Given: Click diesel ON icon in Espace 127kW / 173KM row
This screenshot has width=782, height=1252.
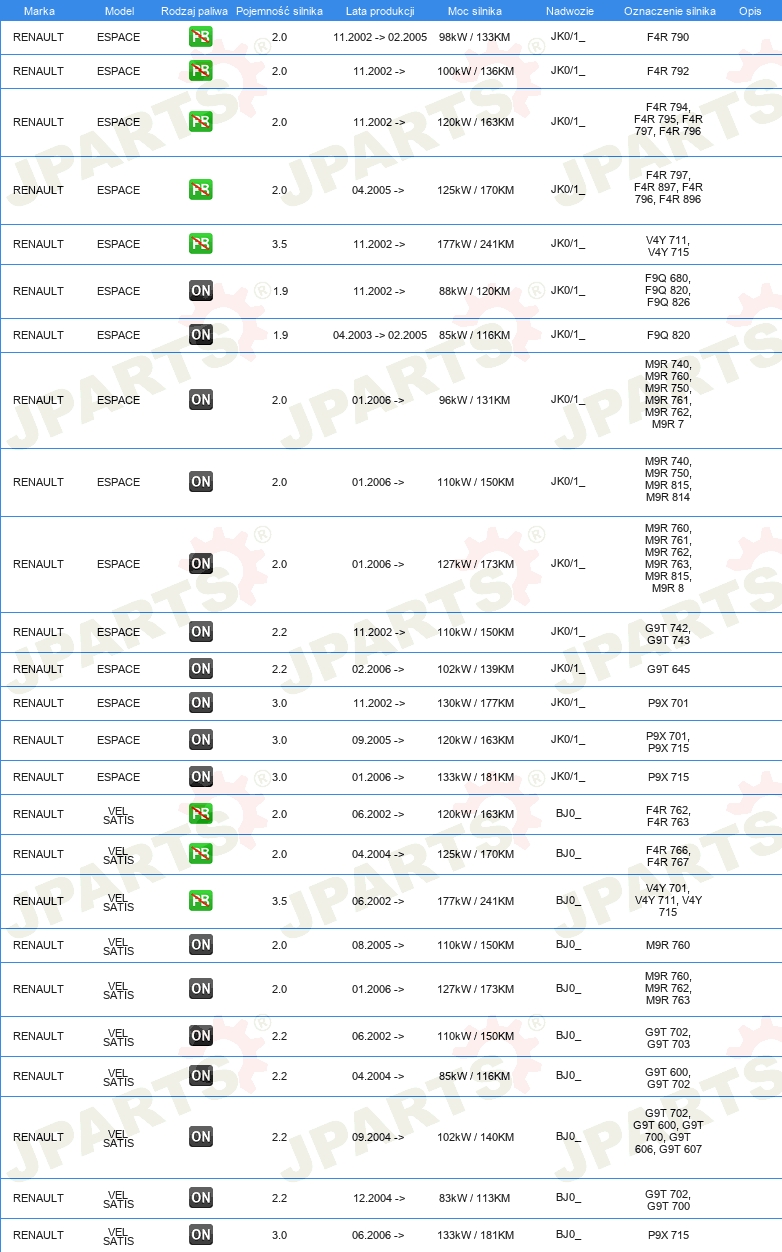Looking at the screenshot, I should point(201,564).
